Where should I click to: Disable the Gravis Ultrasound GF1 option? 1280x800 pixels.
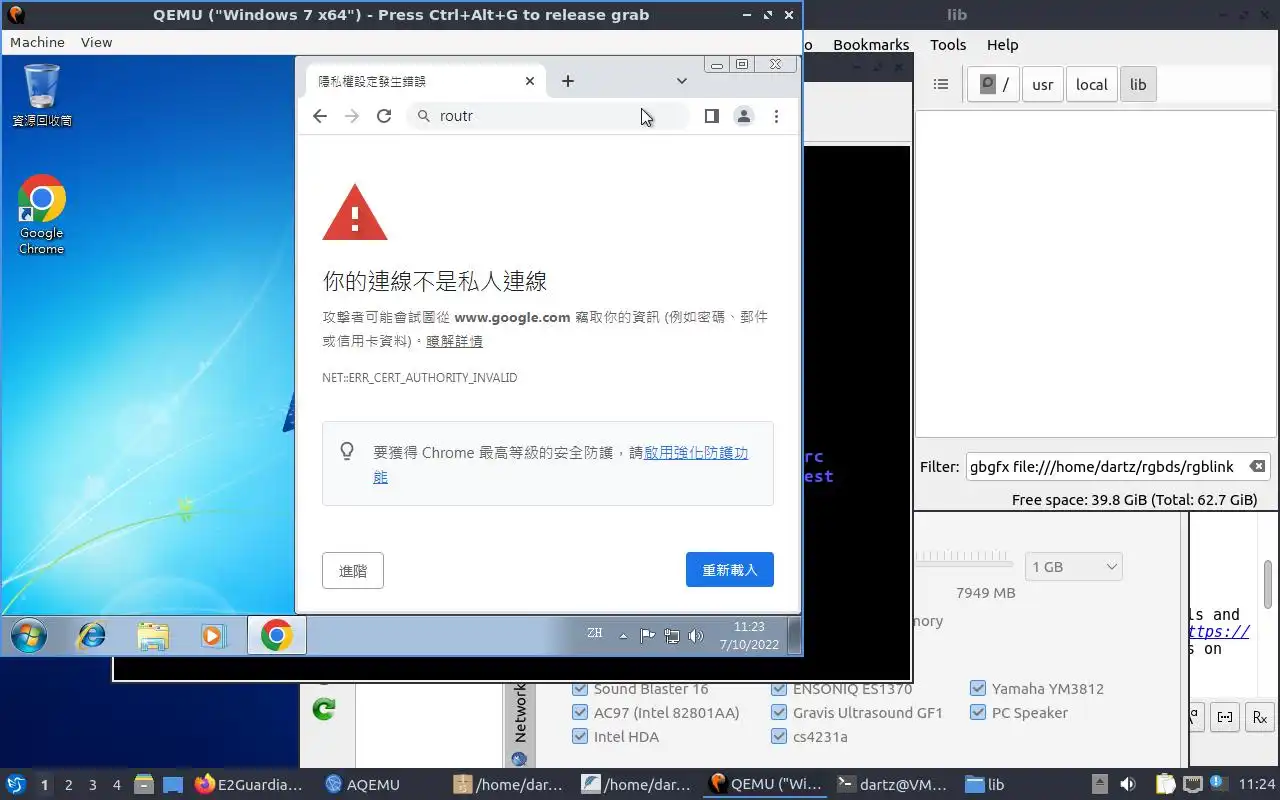779,713
